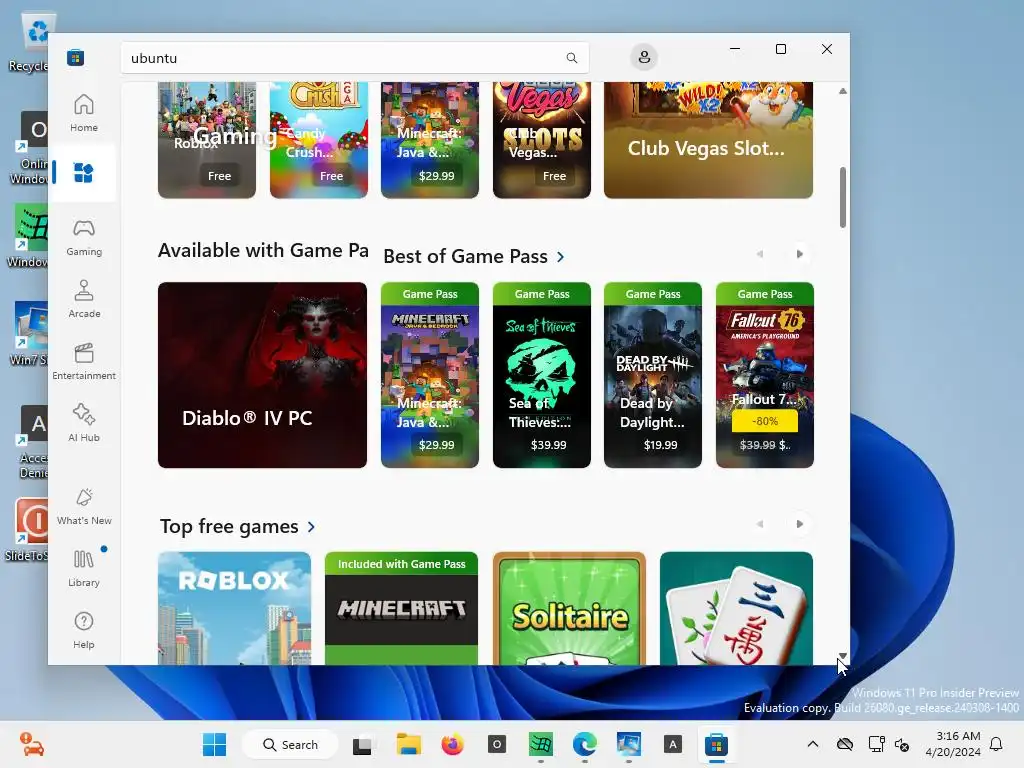Click the traffic widget icon on taskbar
The image size is (1024, 768).
31,744
